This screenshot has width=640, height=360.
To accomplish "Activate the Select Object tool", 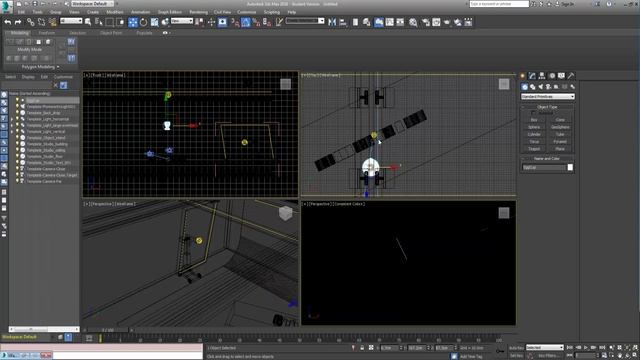I will coord(88,22).
